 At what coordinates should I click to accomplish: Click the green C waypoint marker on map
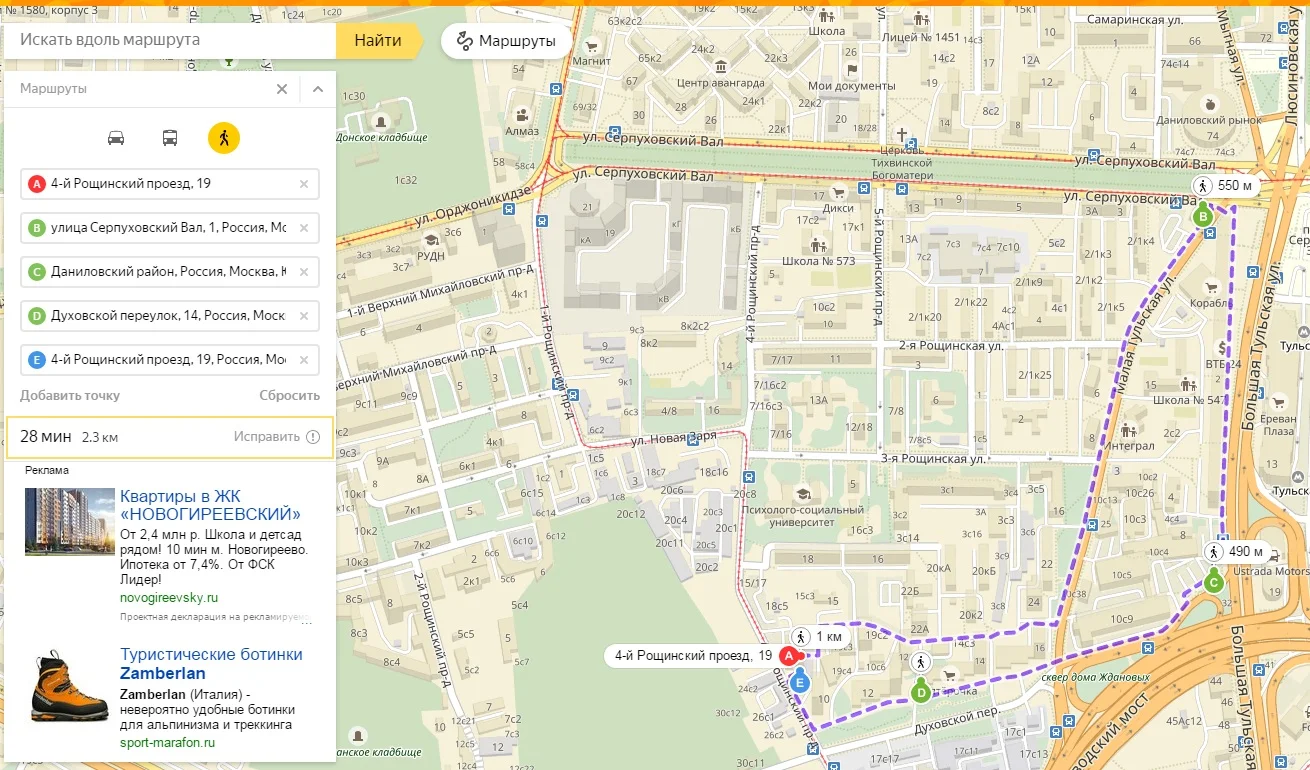[1213, 582]
